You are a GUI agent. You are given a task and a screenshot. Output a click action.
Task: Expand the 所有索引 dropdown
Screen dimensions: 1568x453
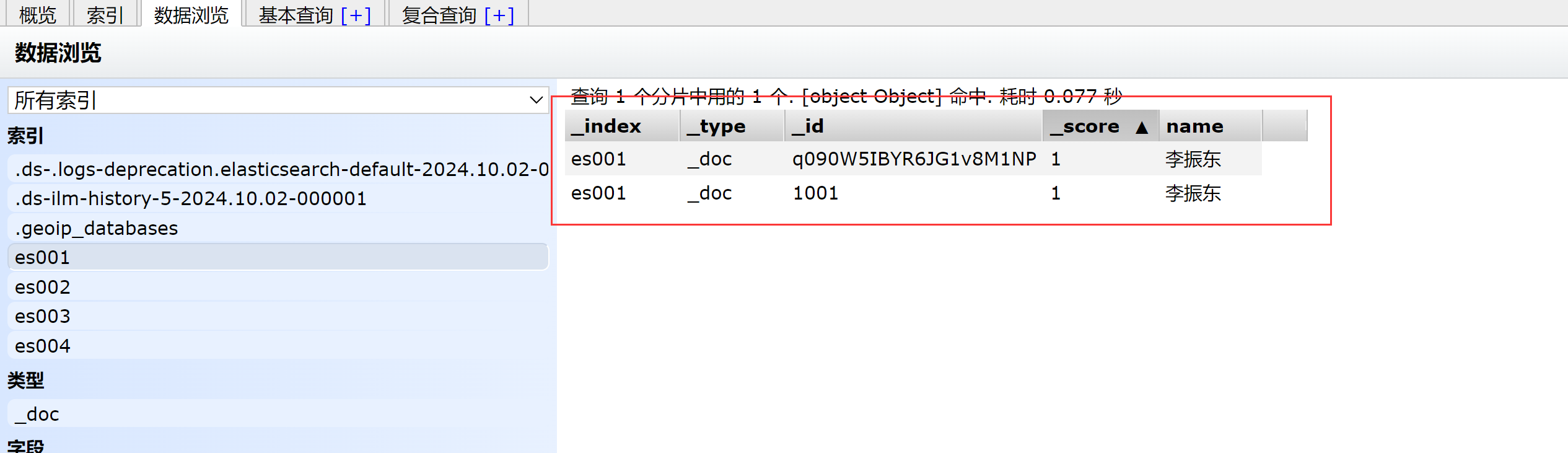coord(278,100)
